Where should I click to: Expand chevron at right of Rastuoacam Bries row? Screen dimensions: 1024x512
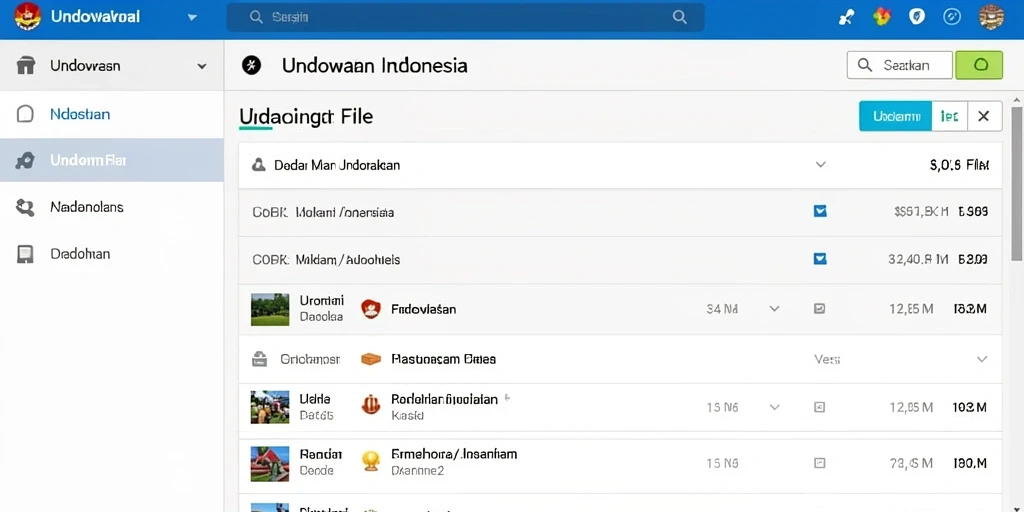(x=982, y=359)
